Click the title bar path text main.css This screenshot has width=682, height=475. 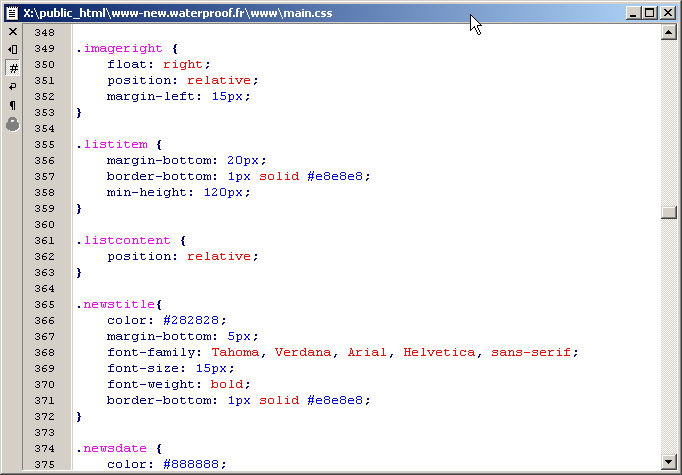[178, 13]
